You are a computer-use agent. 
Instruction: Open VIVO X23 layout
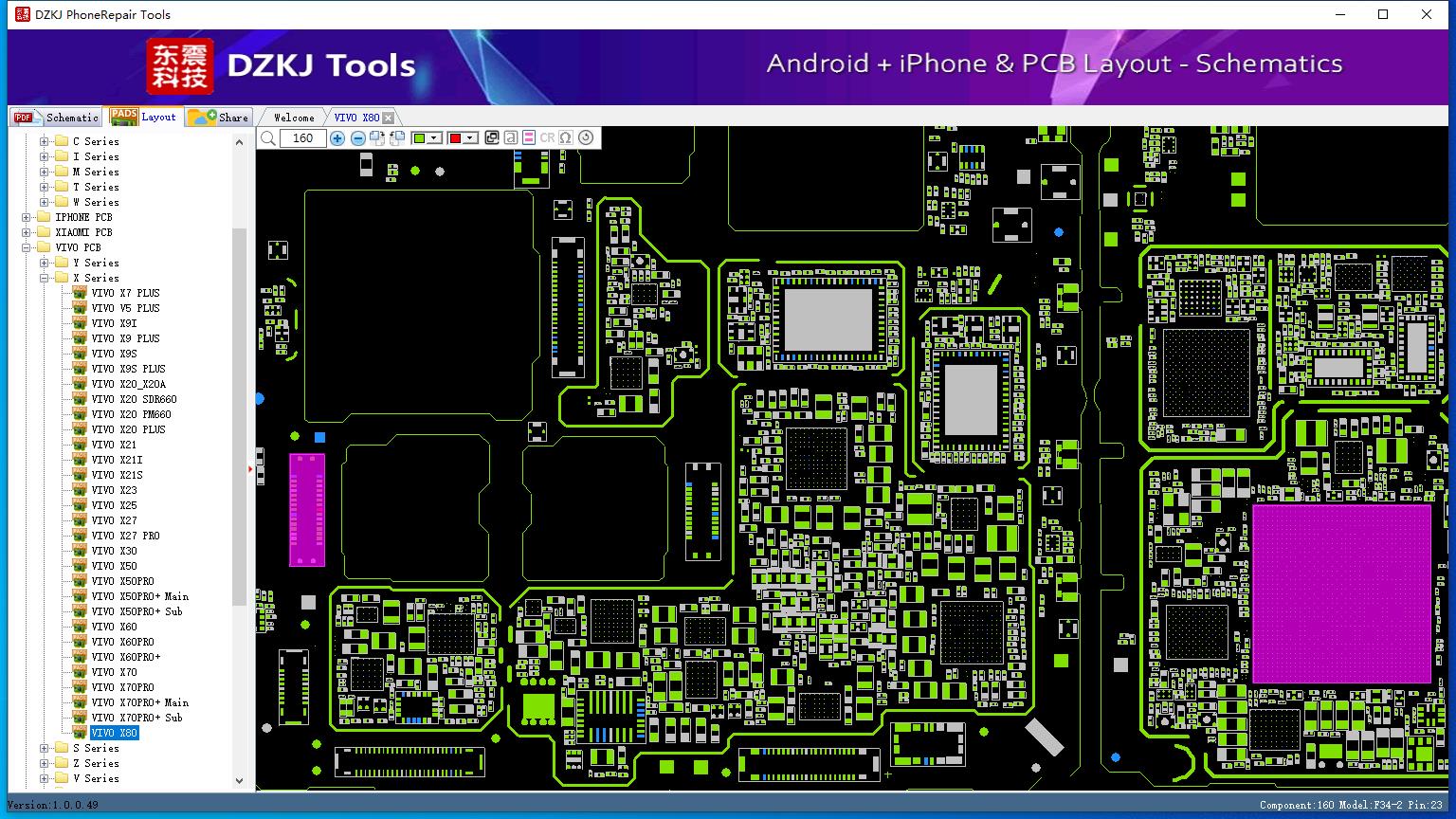click(114, 490)
